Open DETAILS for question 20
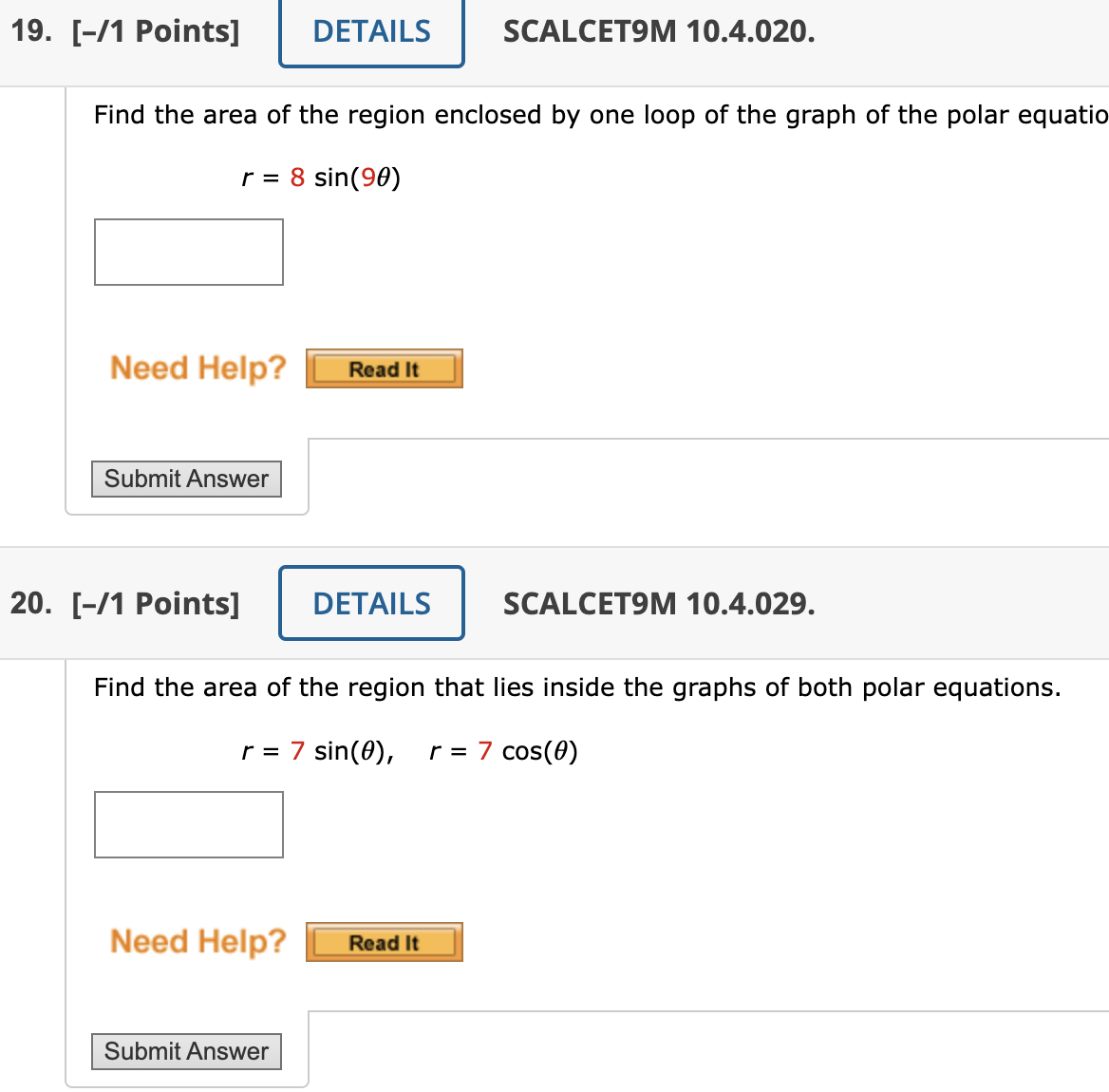1109x1092 pixels. 370,603
